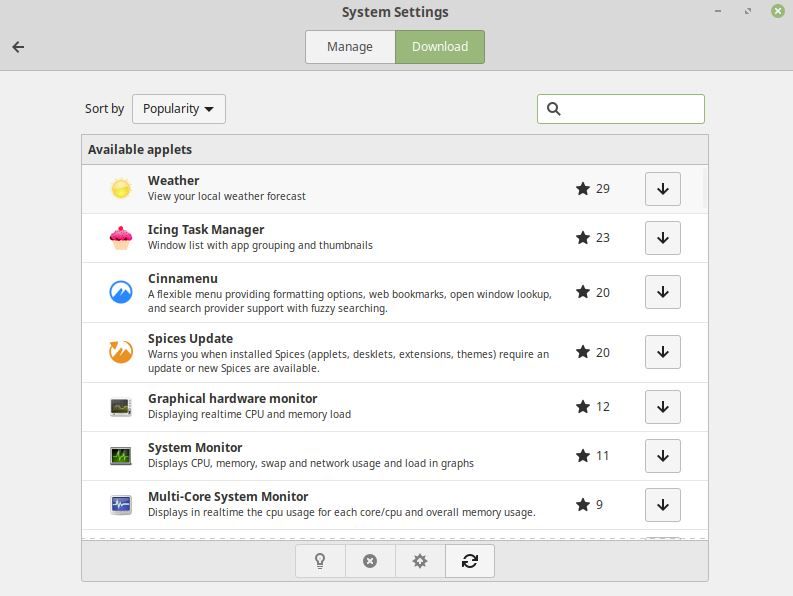Click the Icing Task Manager cupcake icon
Image resolution: width=793 pixels, height=596 pixels.
(121, 238)
